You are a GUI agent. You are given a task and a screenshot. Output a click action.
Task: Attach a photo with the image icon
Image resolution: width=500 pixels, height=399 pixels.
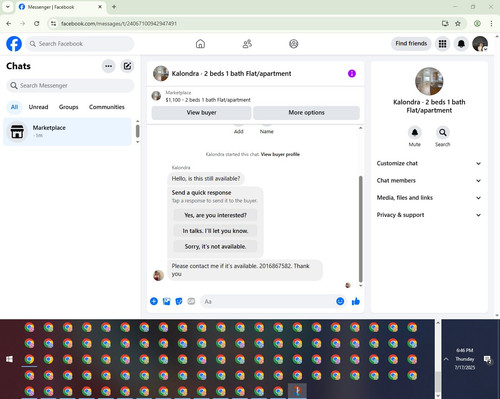tap(166, 301)
